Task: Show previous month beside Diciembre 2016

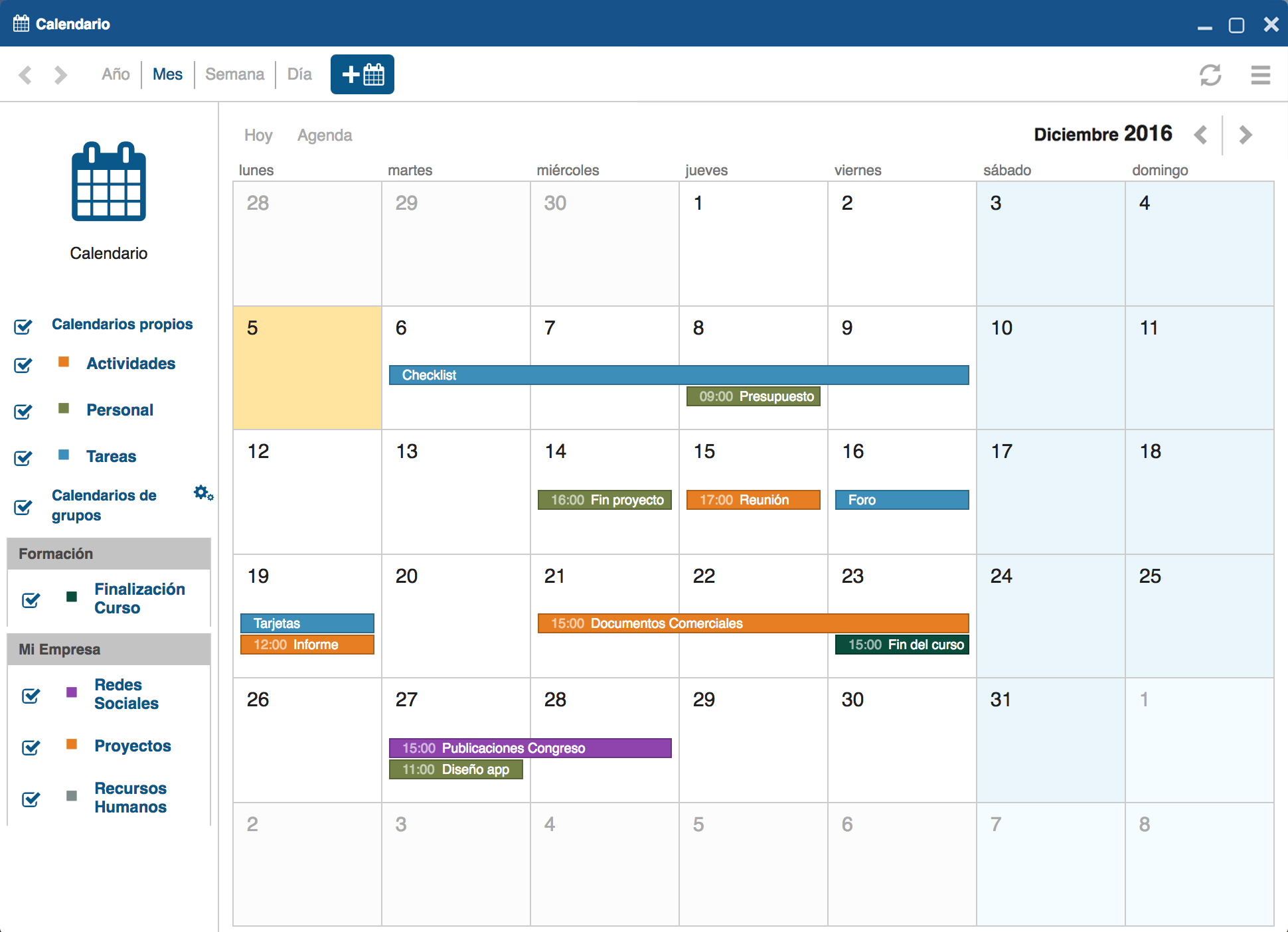Action: click(x=1200, y=135)
